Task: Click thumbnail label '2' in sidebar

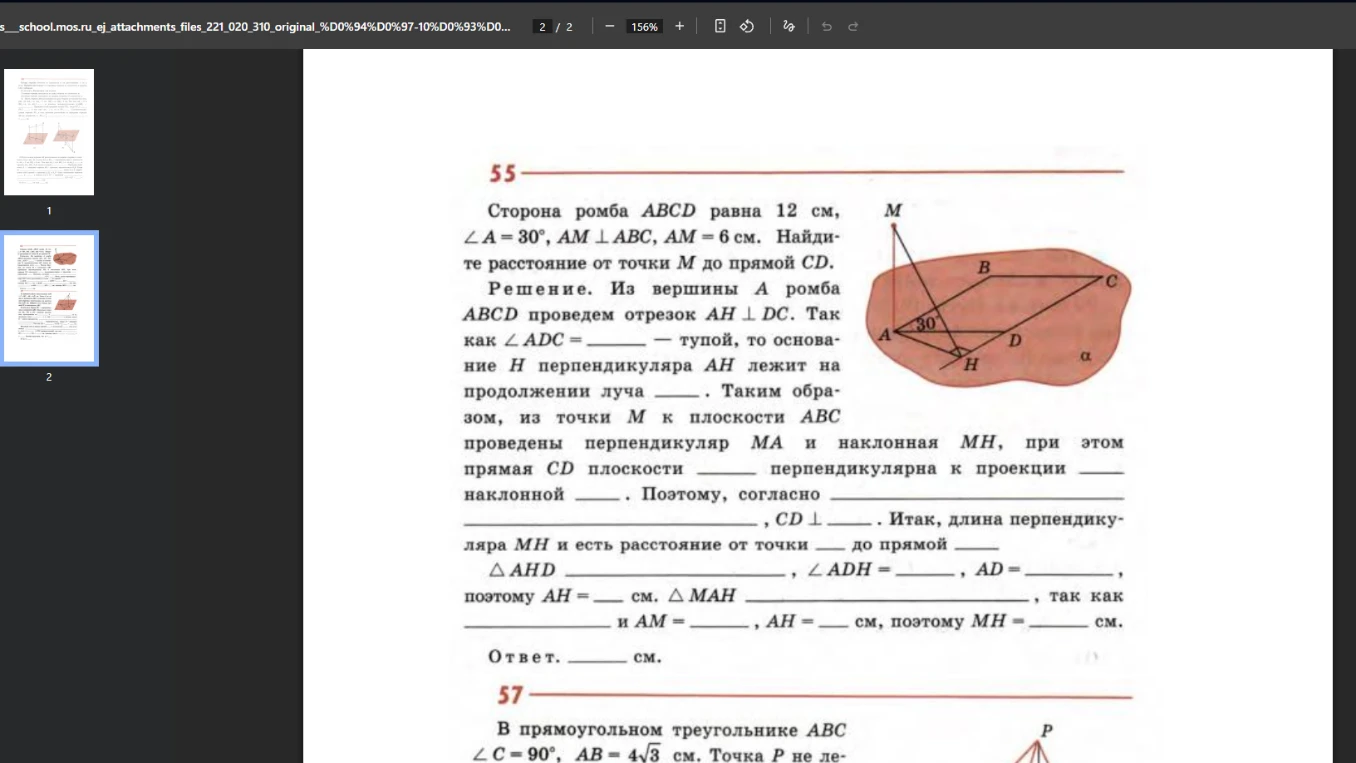Action: point(49,377)
